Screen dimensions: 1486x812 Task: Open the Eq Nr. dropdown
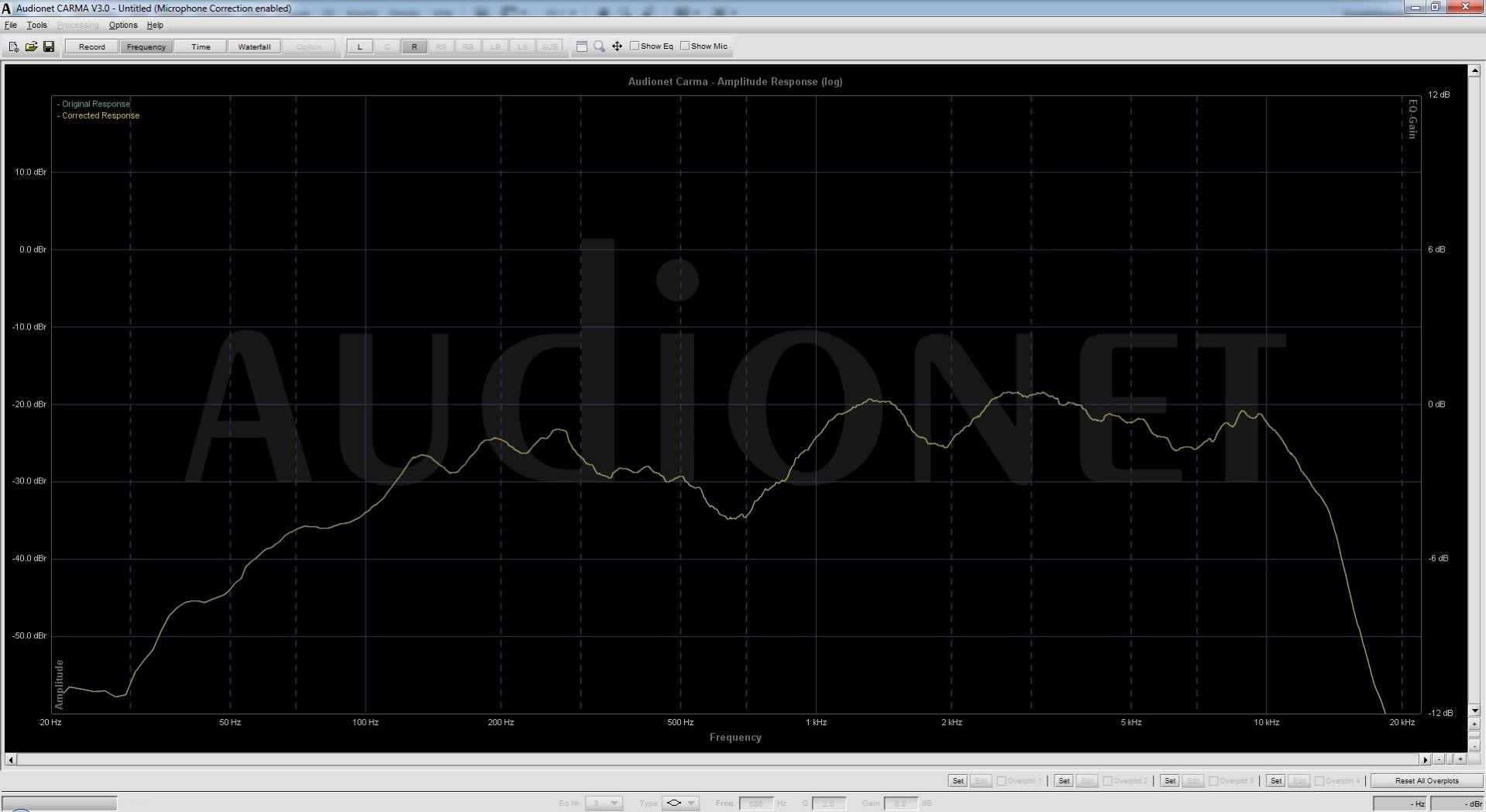(604, 803)
